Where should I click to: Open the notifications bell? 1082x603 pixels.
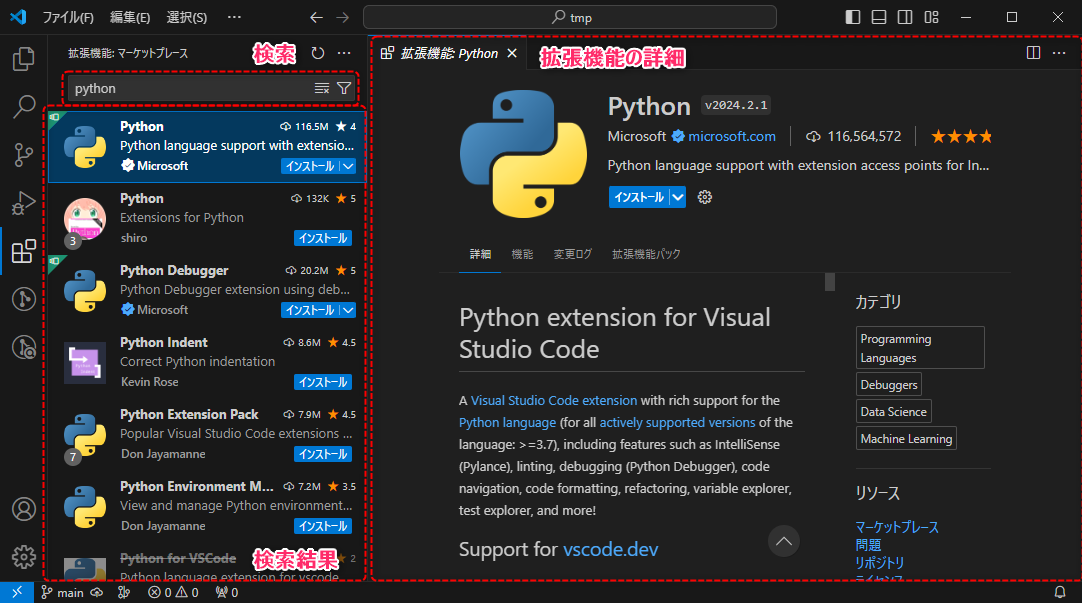(x=1060, y=593)
